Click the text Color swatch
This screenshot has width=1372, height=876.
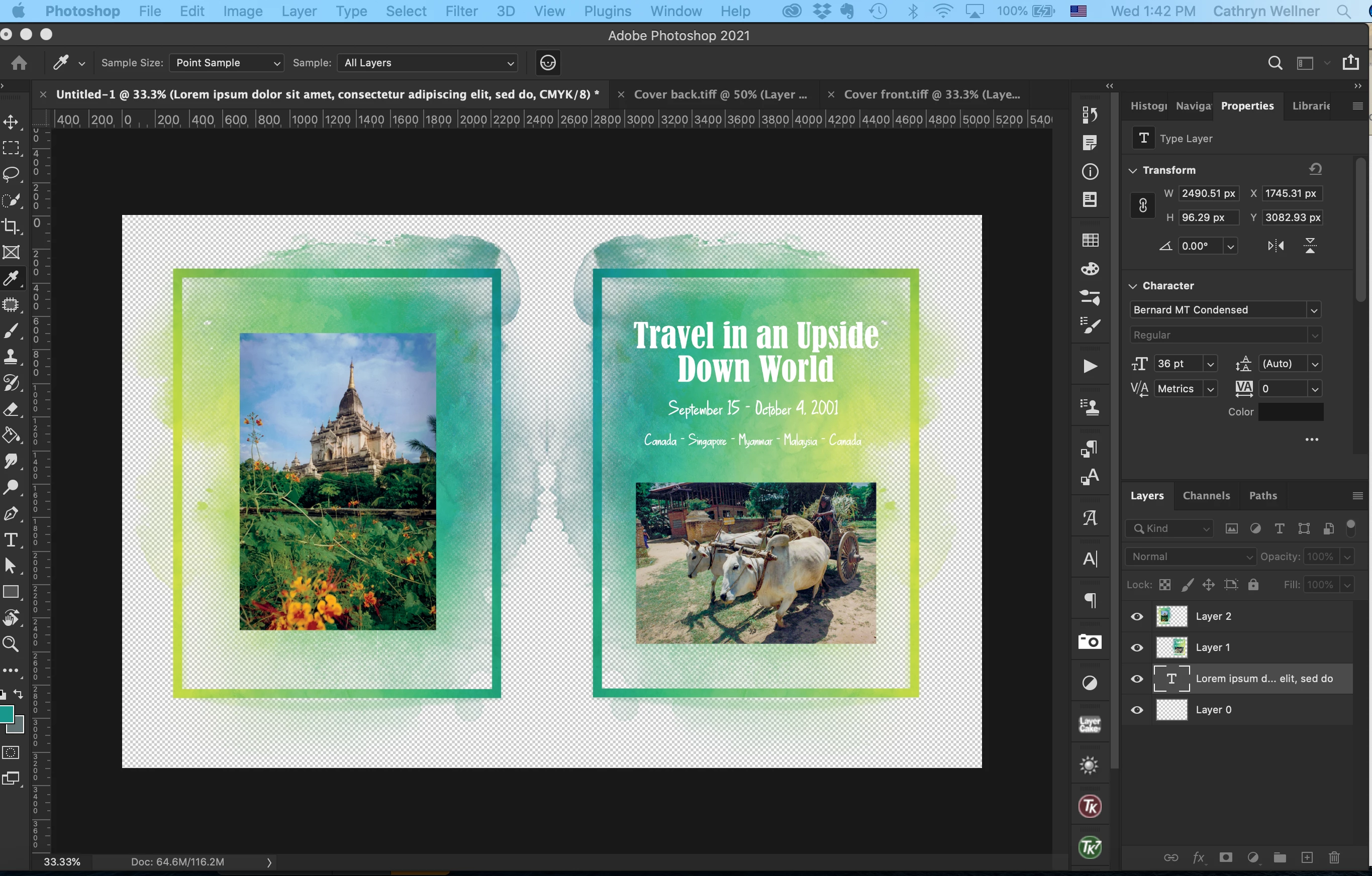point(1290,412)
